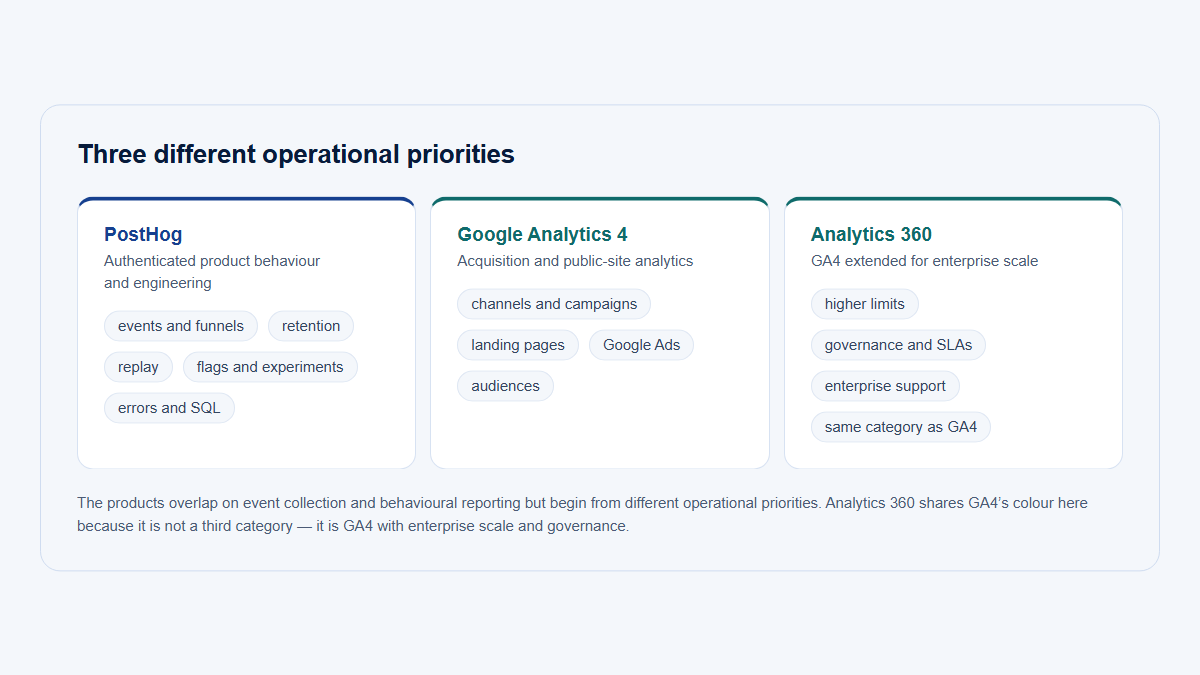The width and height of the screenshot is (1200, 675).
Task: Select 'GA4 extended for enterprise scale' text
Action: click(x=924, y=261)
